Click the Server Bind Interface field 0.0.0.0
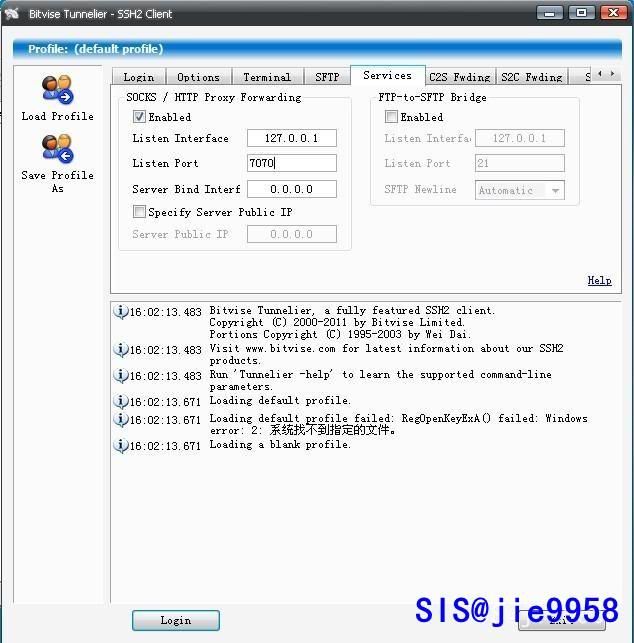 click(292, 189)
